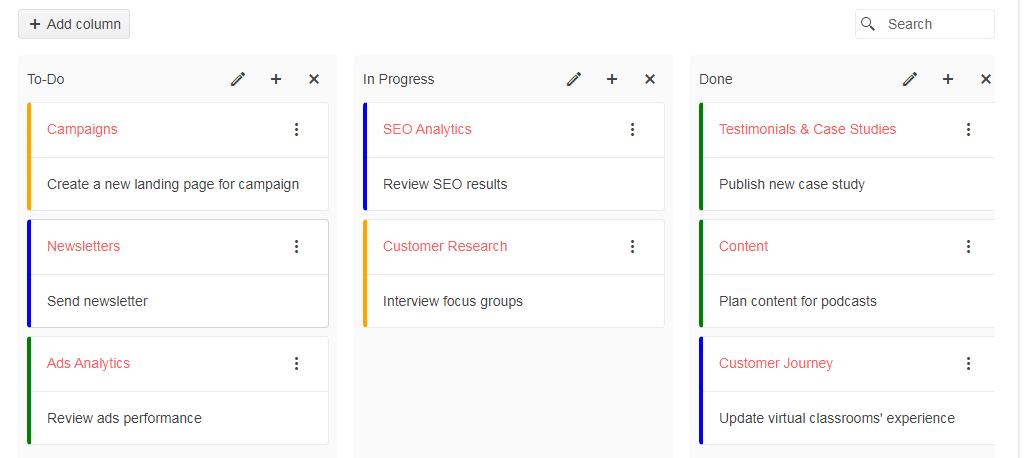Open the Content card options menu
This screenshot has height=458, width=1025.
point(968,246)
